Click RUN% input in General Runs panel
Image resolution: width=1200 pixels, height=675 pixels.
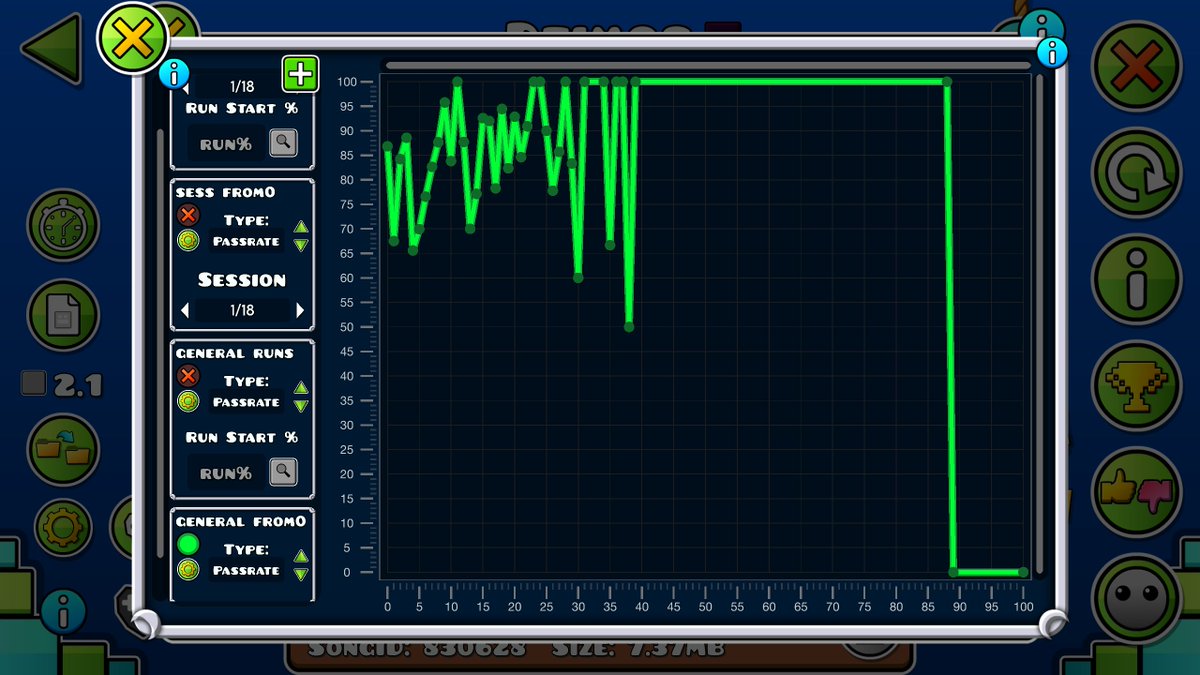point(226,472)
